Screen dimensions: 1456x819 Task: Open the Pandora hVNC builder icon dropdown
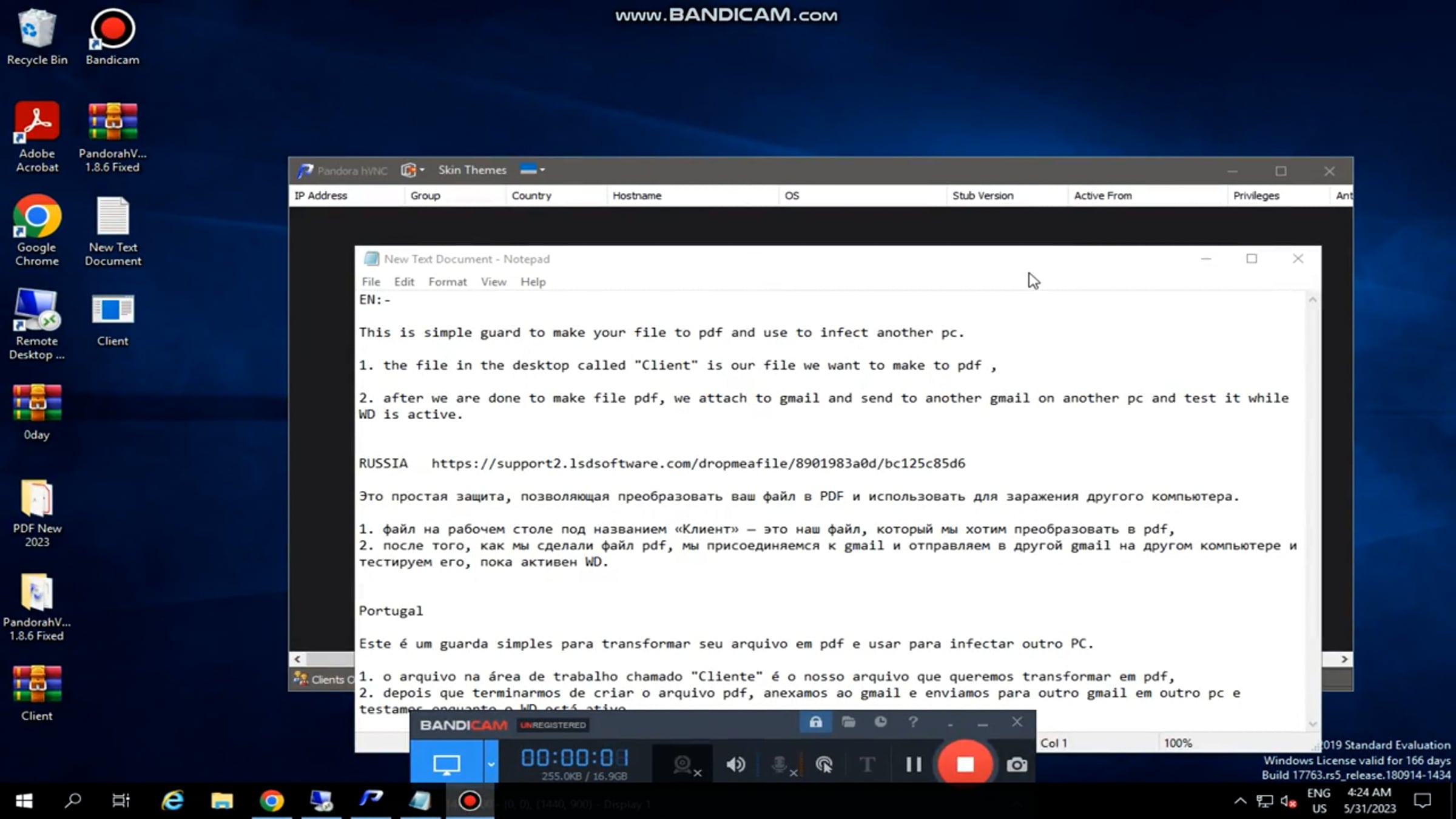tap(413, 170)
